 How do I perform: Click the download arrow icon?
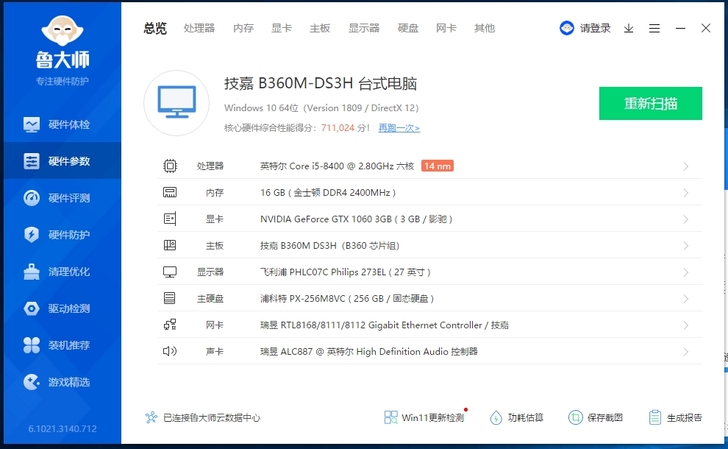628,28
